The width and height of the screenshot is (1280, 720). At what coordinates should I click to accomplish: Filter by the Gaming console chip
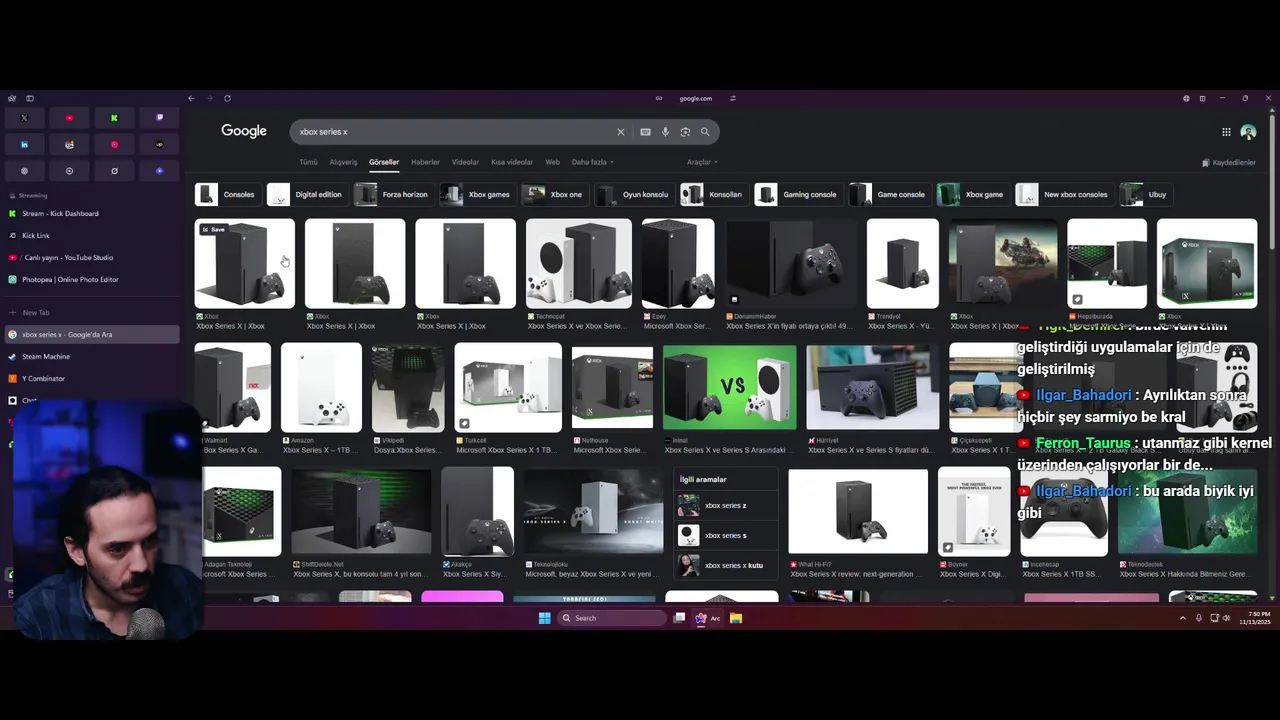point(797,194)
